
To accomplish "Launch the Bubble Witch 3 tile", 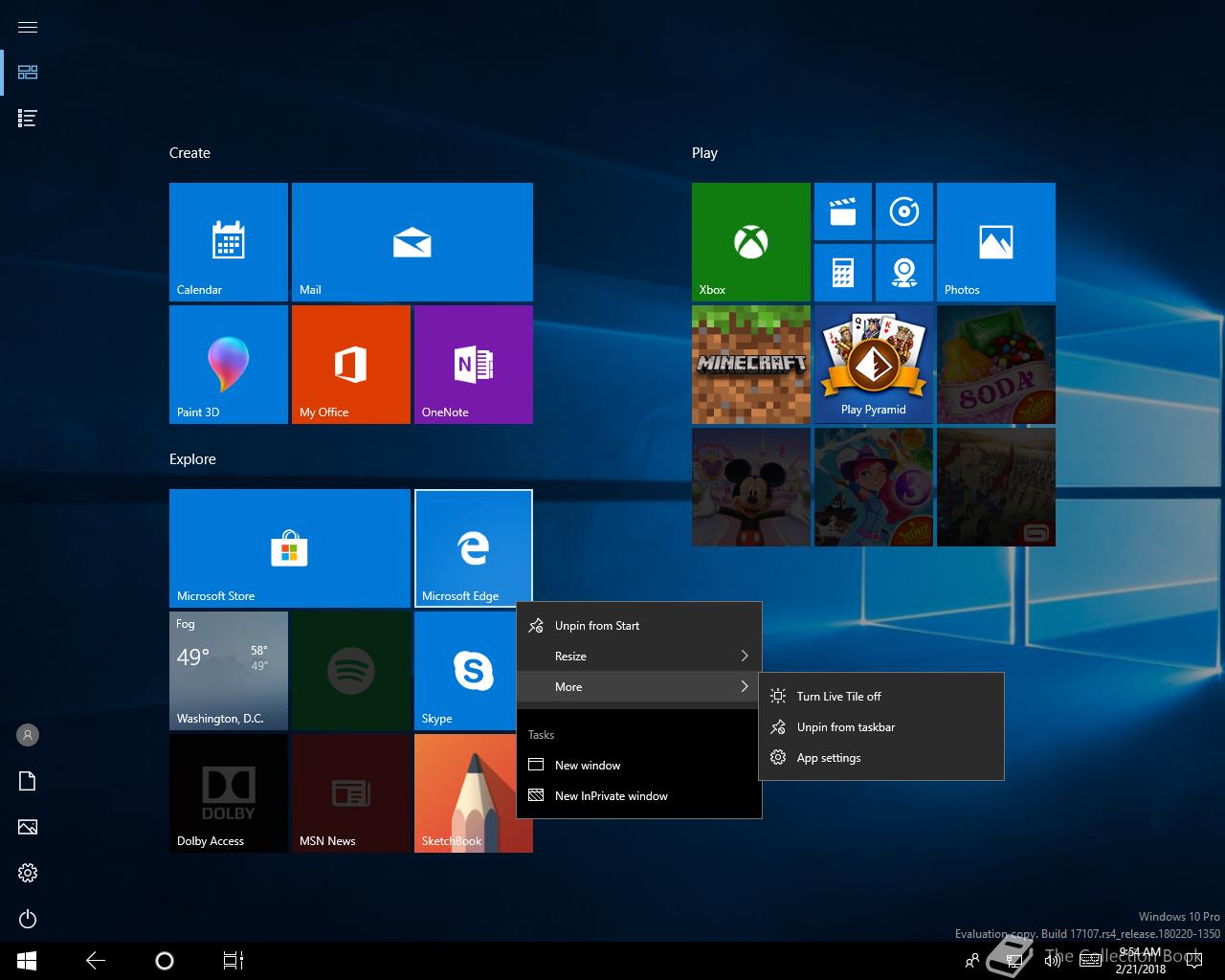I will point(874,487).
